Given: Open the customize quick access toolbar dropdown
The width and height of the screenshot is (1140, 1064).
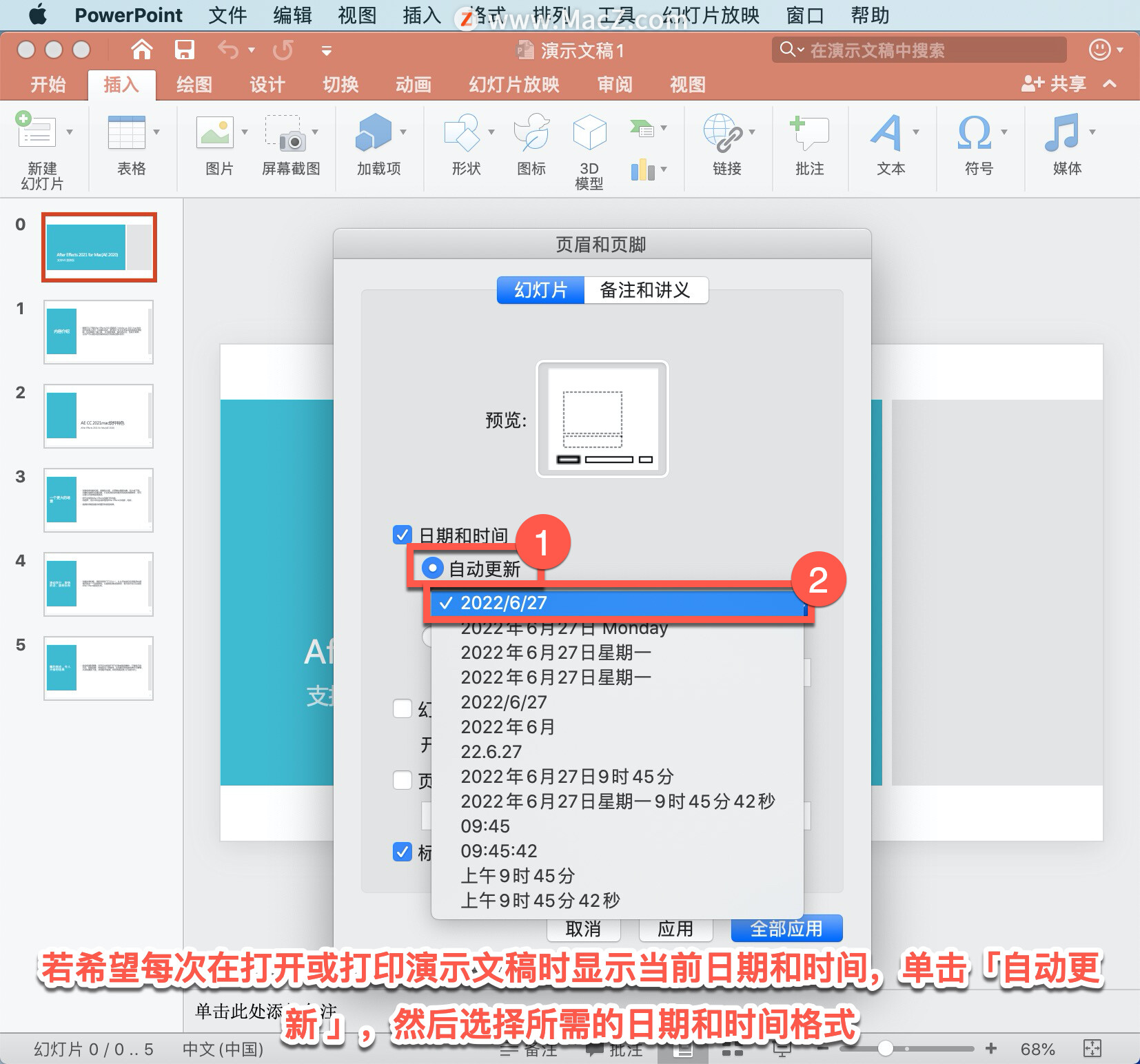Looking at the screenshot, I should pyautogui.click(x=327, y=50).
